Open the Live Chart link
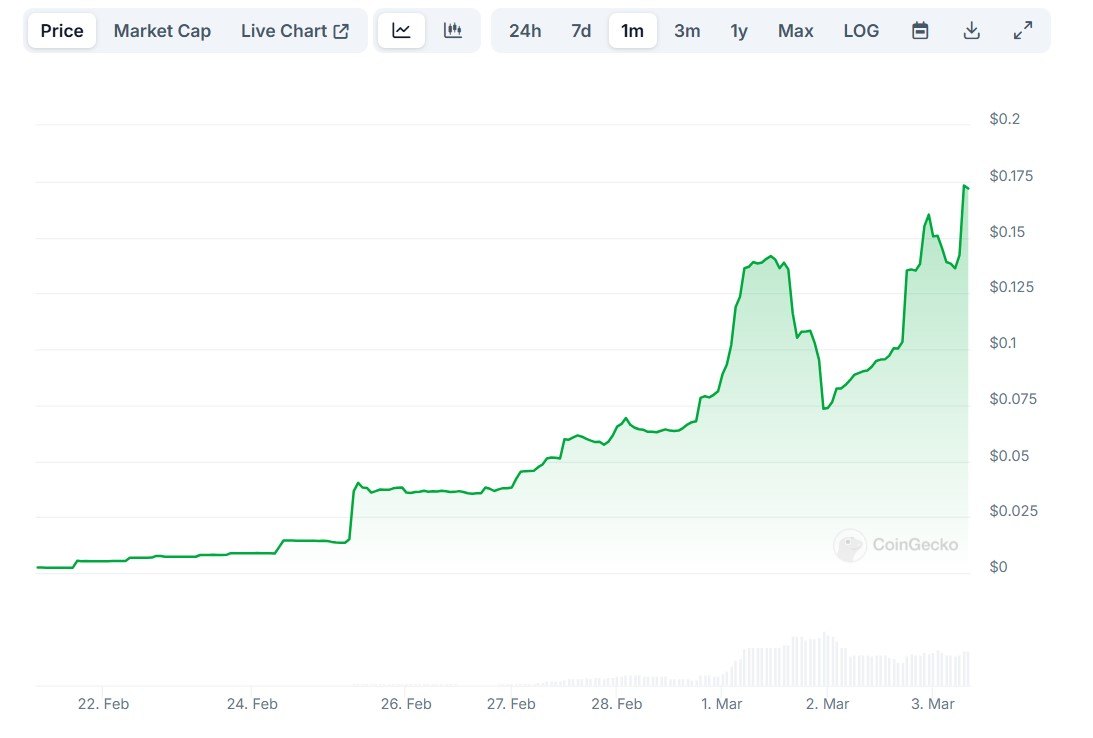 pos(295,31)
